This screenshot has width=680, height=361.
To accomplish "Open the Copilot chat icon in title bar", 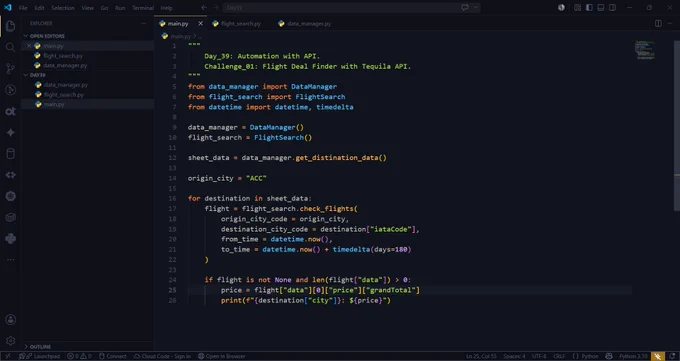I will coord(465,8).
